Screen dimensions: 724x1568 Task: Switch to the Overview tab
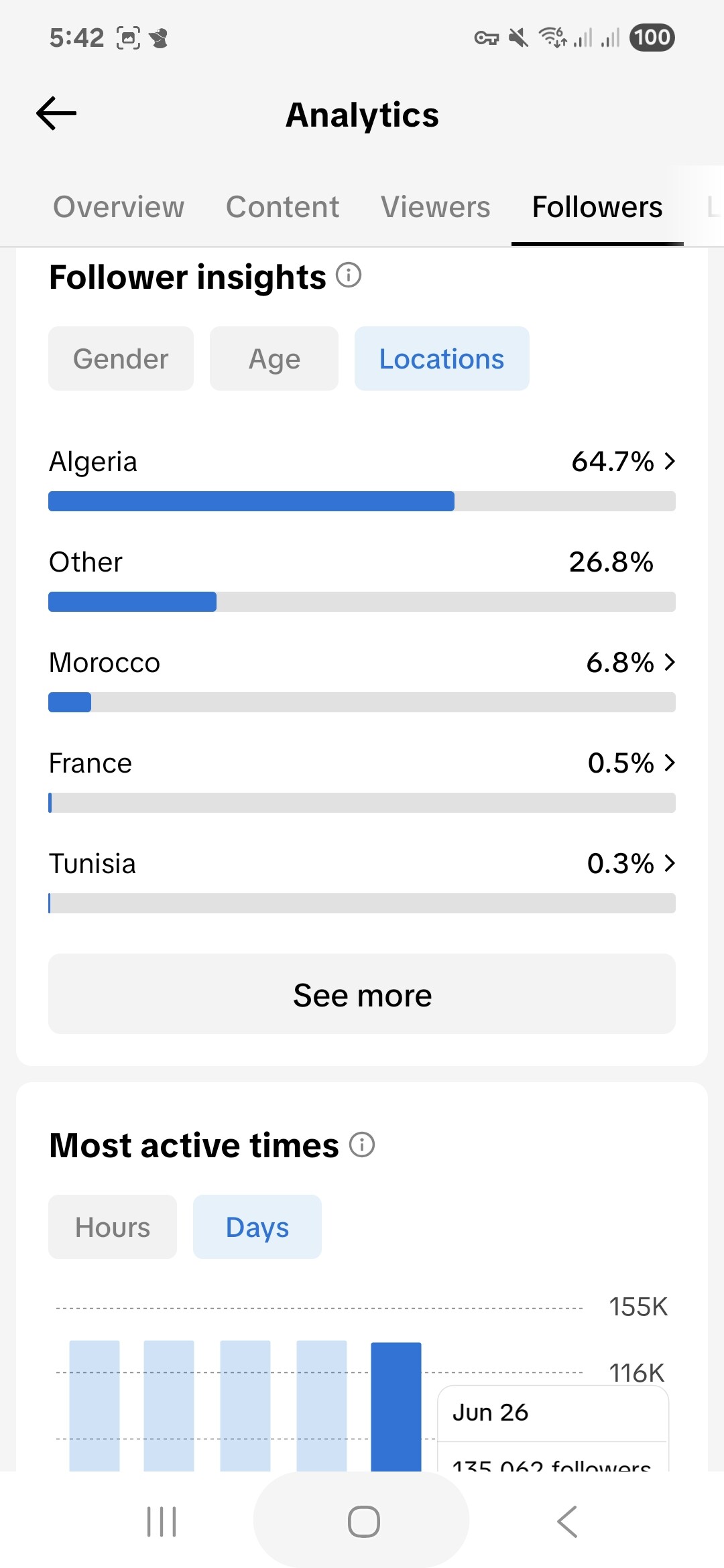[x=119, y=207]
